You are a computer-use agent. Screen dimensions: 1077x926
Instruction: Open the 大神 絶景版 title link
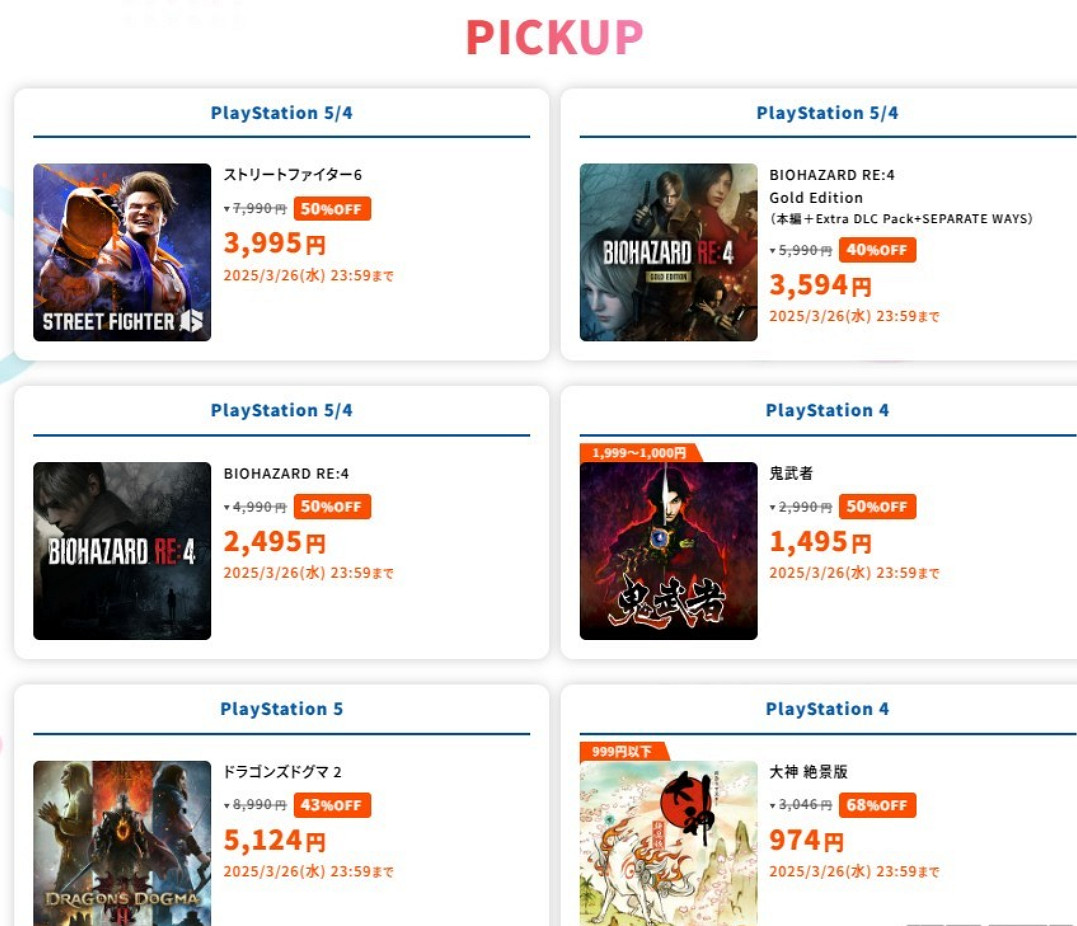point(808,772)
